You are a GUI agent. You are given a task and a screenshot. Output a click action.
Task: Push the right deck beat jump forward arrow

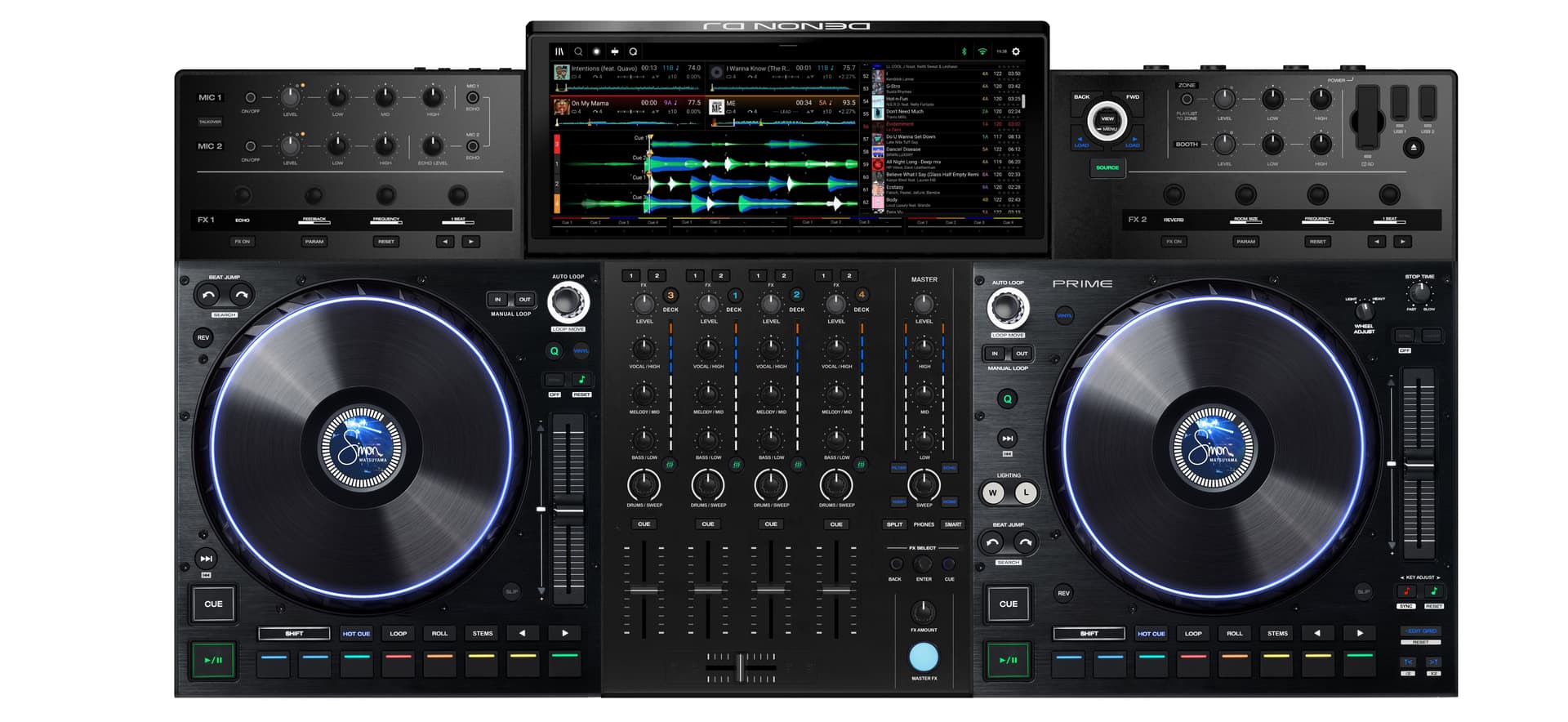1025,541
